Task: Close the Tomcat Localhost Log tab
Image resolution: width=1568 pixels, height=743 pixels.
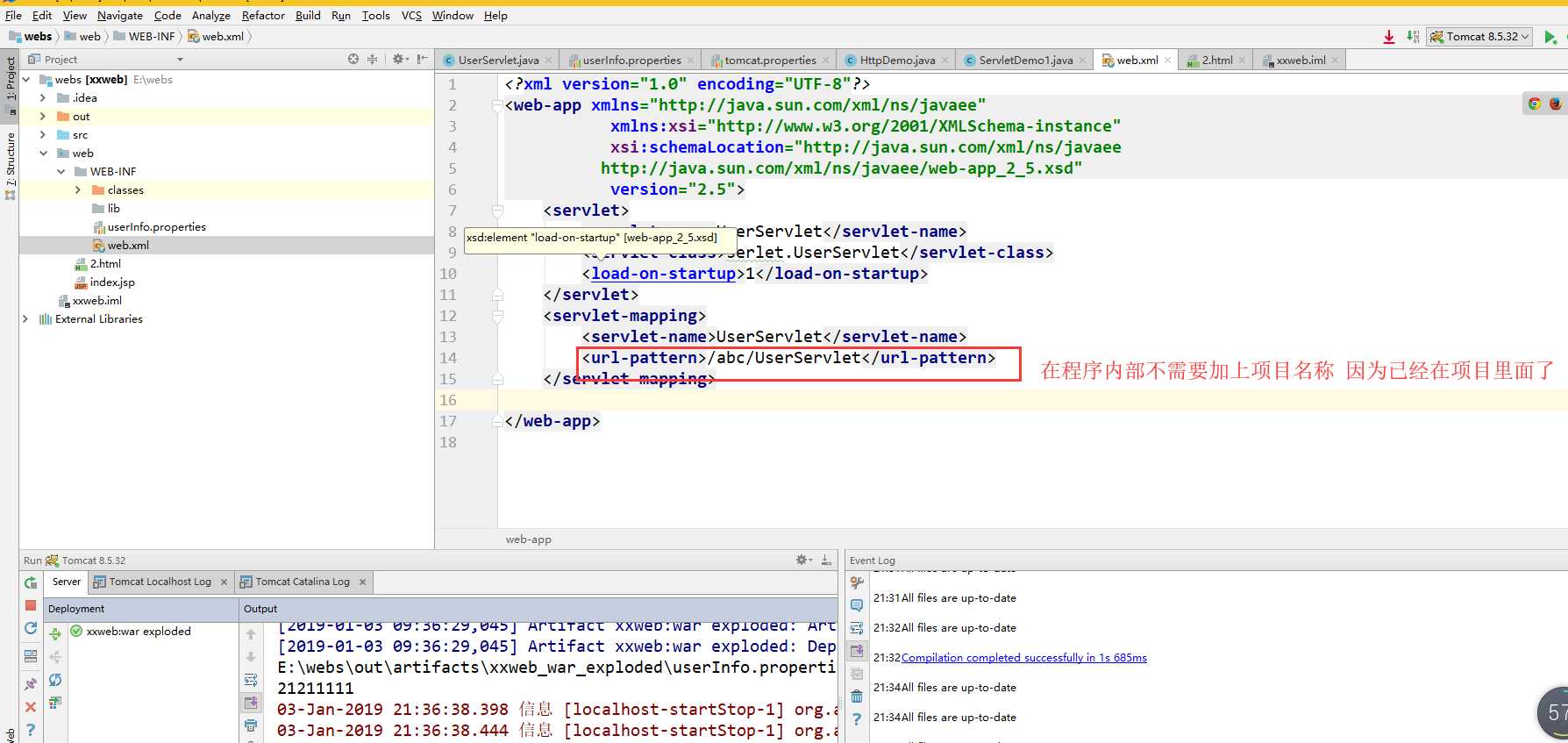Action: click(x=224, y=582)
